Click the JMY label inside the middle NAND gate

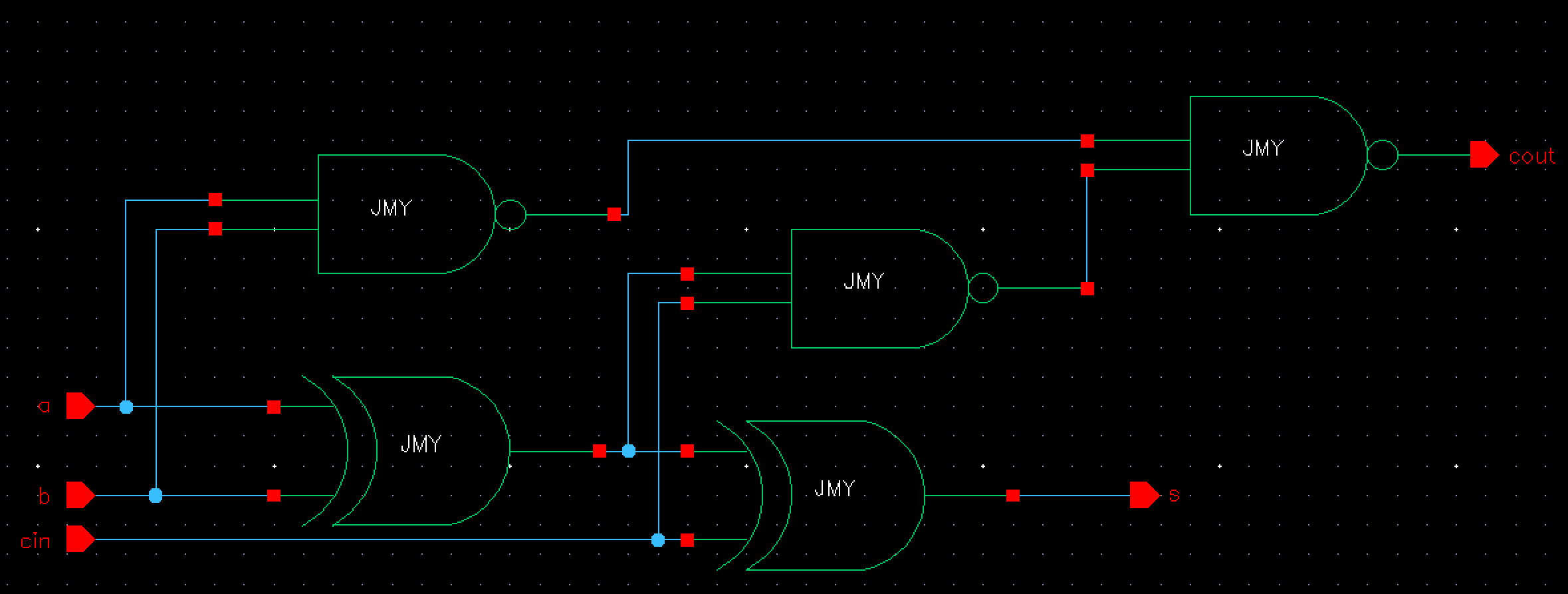coord(864,281)
